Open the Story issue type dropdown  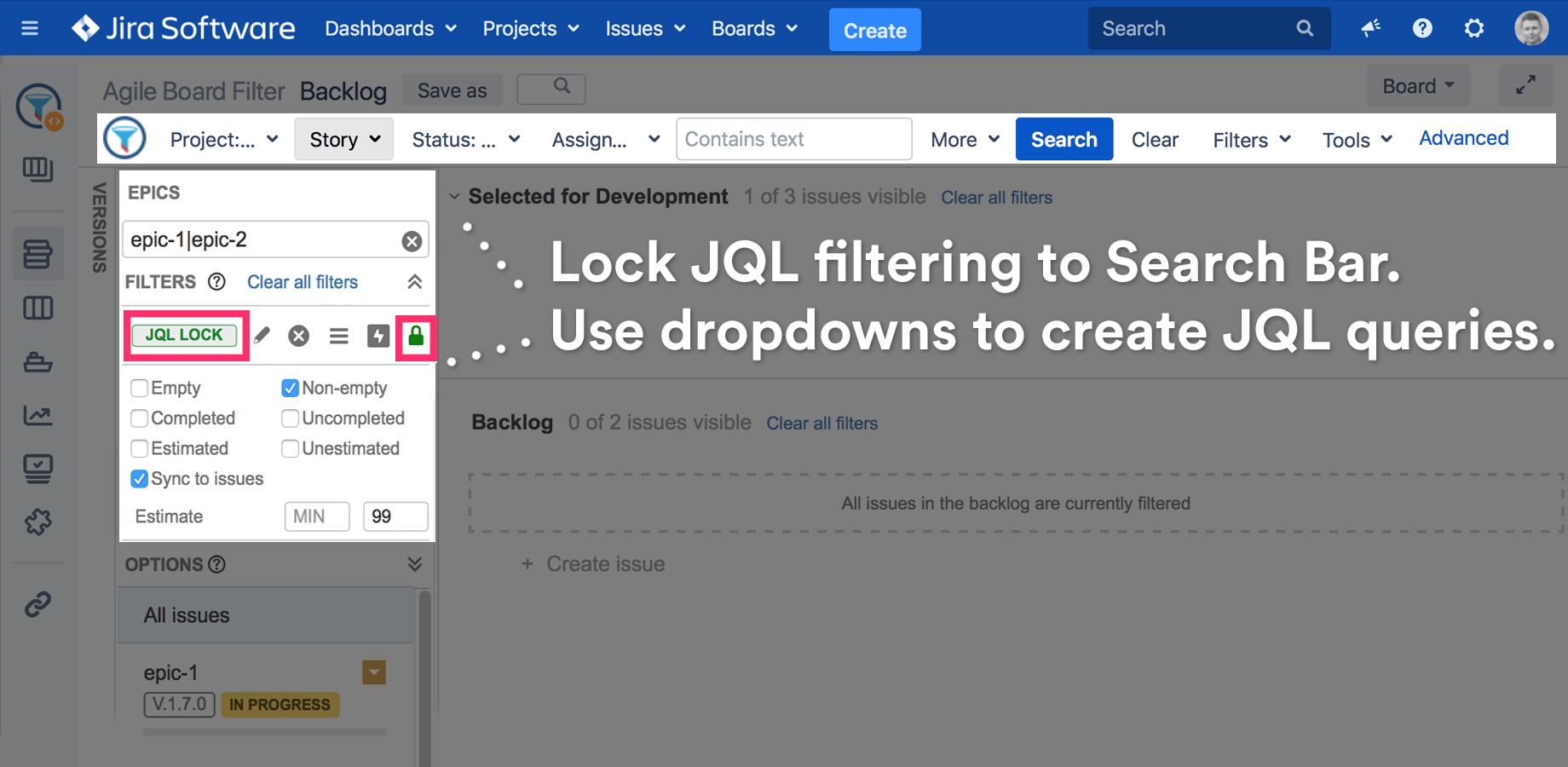(344, 140)
